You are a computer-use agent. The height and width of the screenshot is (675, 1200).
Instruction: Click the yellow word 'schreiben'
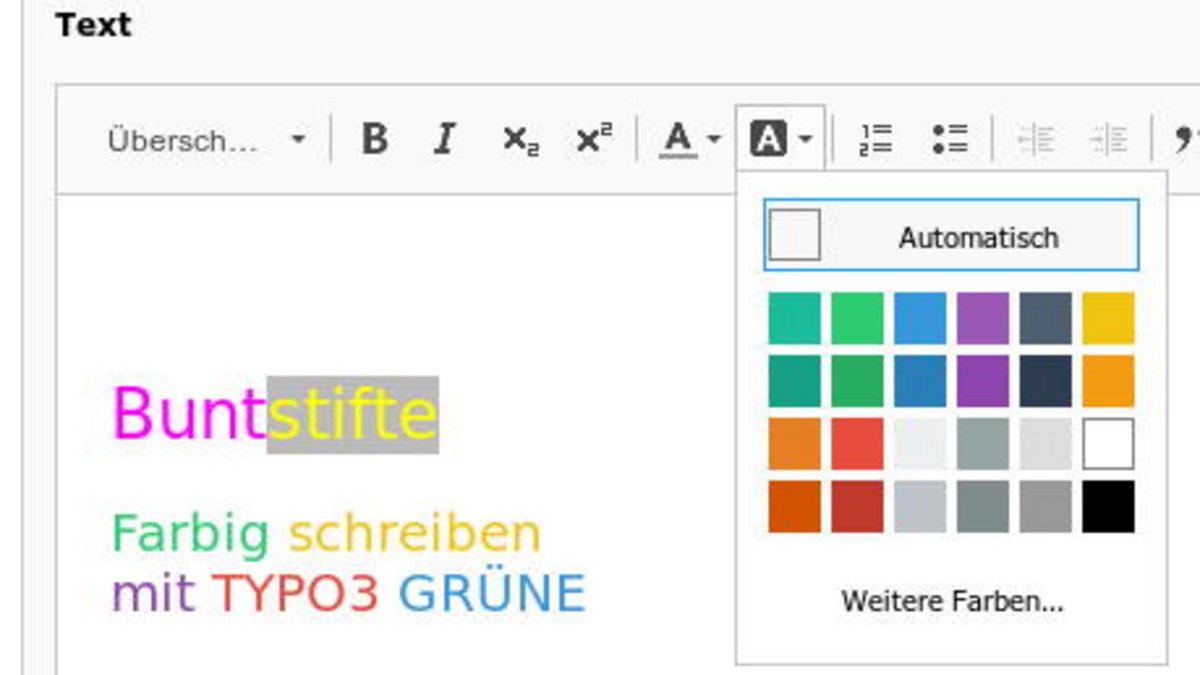point(415,534)
